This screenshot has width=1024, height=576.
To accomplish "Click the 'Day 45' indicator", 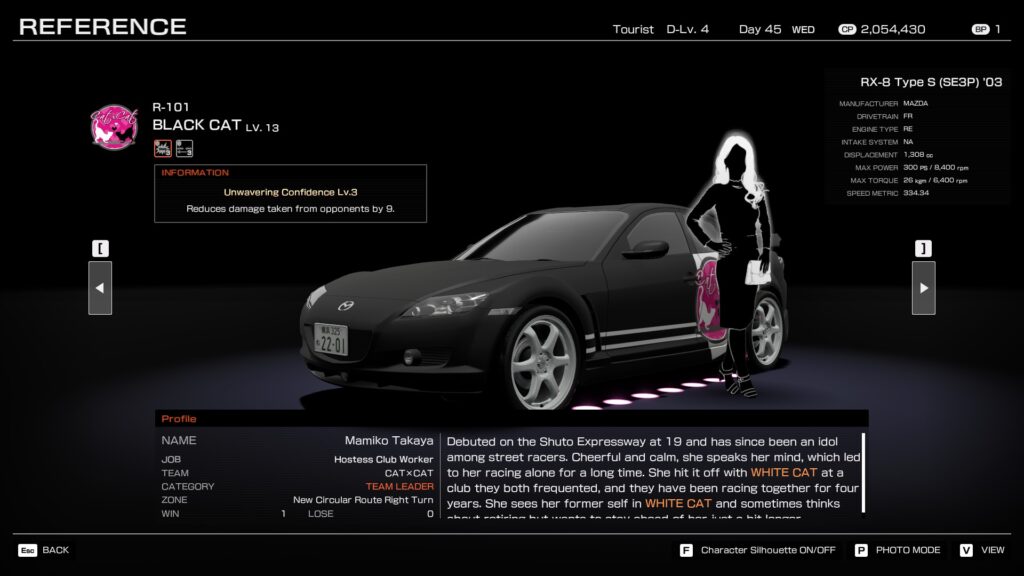I will click(x=760, y=29).
